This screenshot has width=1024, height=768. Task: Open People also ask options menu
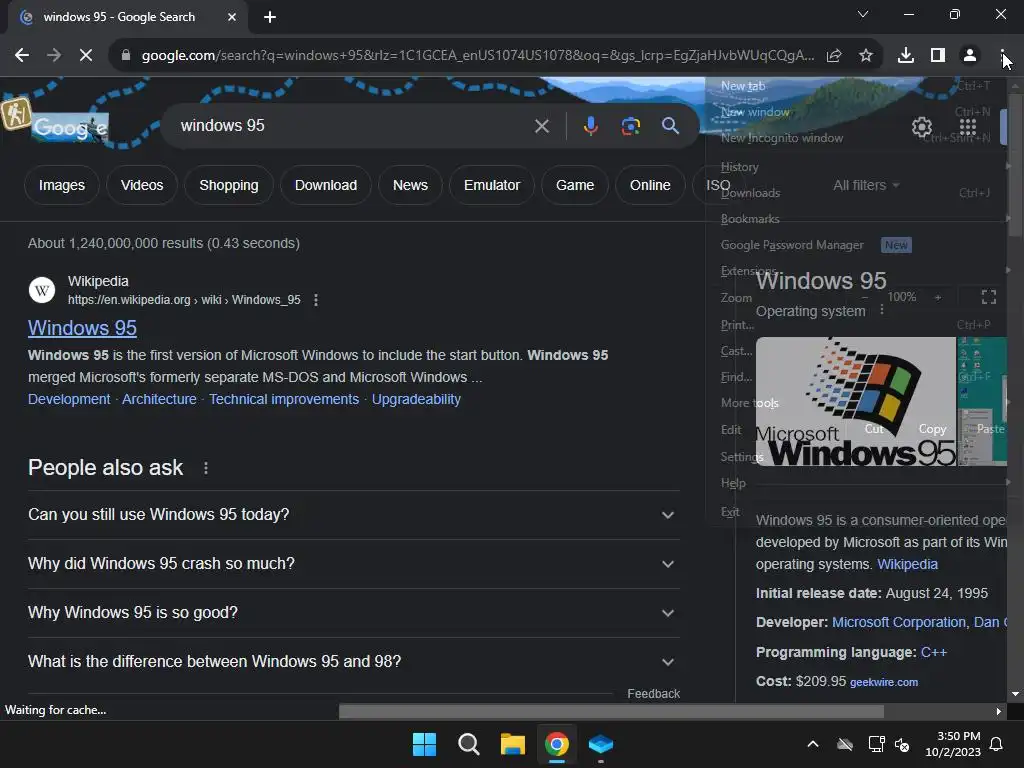206,468
